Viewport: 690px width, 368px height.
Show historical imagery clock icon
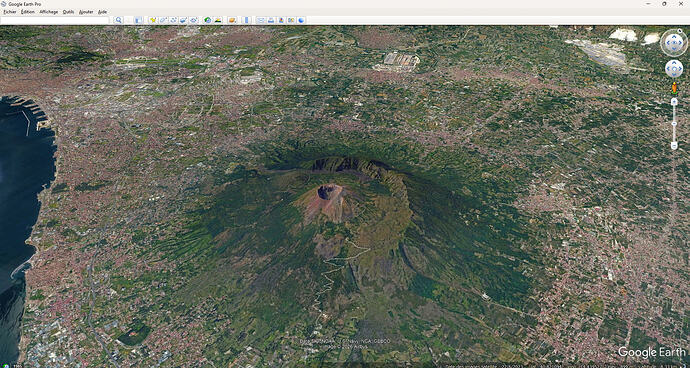click(x=207, y=20)
